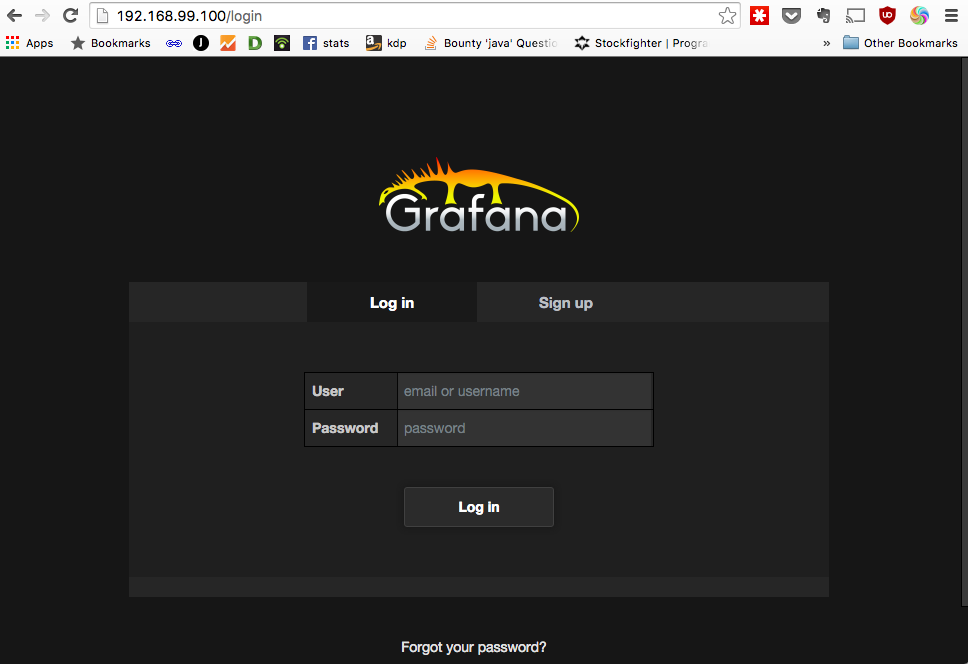The height and width of the screenshot is (664, 968).
Task: Follow the Forgot your password link
Action: [x=474, y=647]
